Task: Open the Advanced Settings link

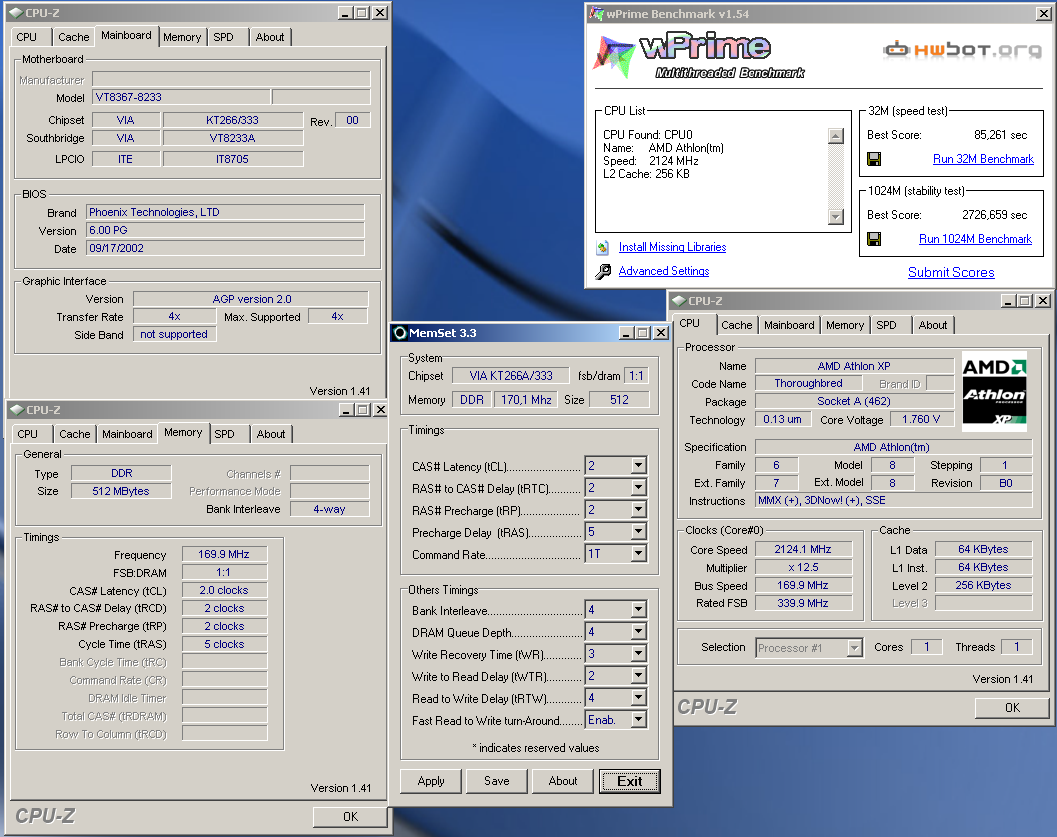Action: click(x=664, y=271)
